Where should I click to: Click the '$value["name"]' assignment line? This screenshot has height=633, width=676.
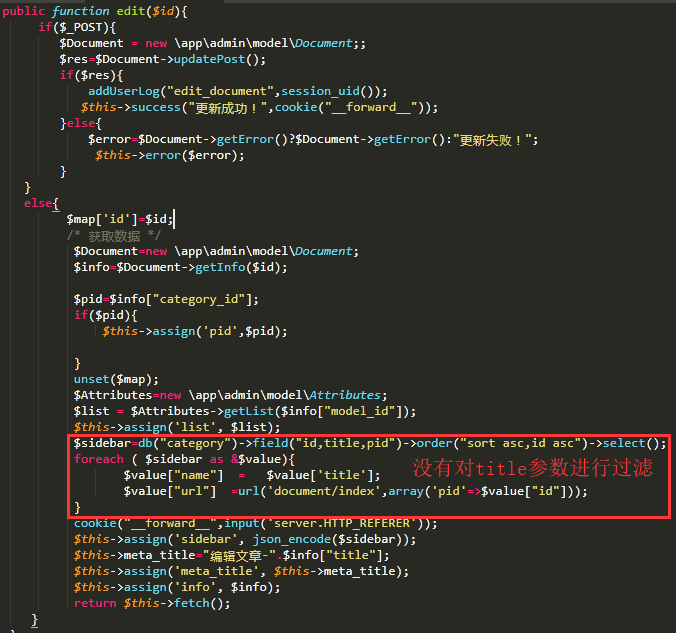coord(252,475)
